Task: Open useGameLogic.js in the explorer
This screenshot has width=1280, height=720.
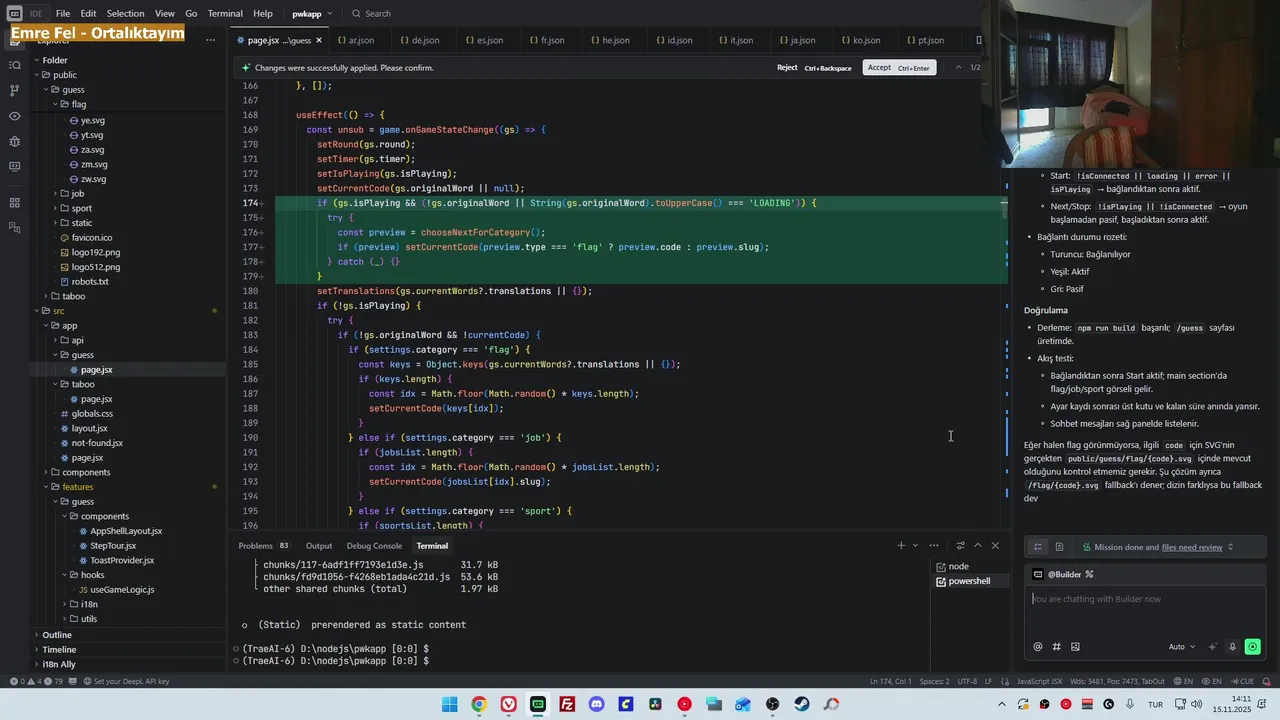Action: pos(122,590)
